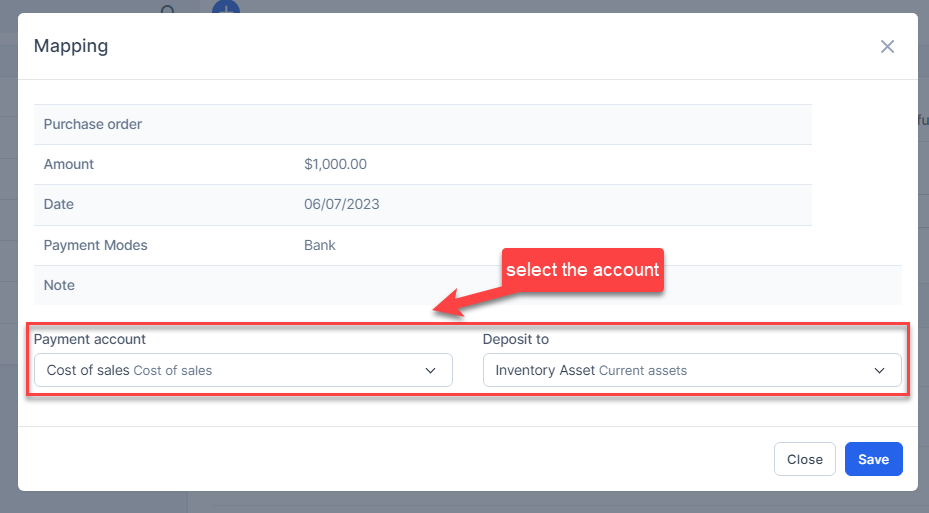Click the Bank payment mode value
Viewport: 929px width, 513px height.
(x=320, y=245)
